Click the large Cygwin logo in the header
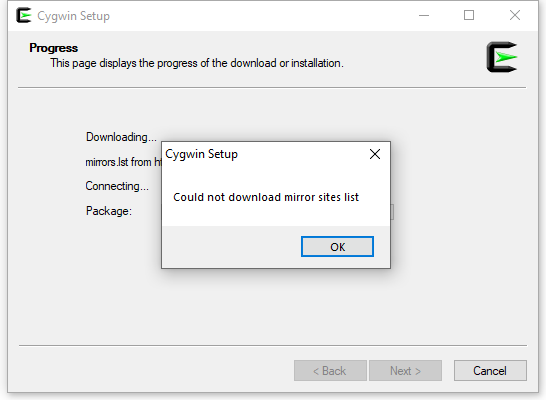The image size is (546, 400). coord(502,57)
